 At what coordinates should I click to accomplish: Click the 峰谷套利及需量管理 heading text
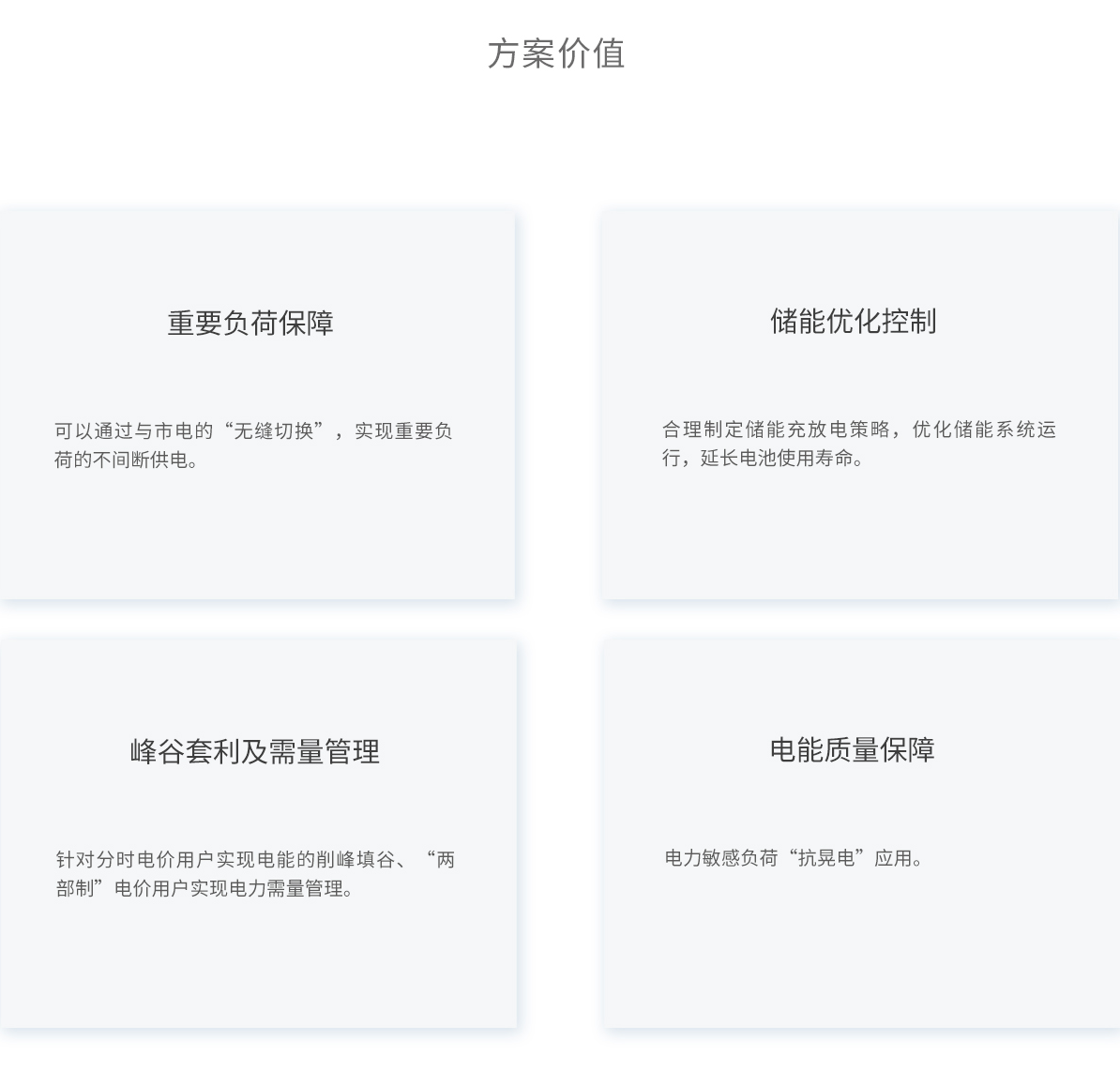[x=254, y=750]
